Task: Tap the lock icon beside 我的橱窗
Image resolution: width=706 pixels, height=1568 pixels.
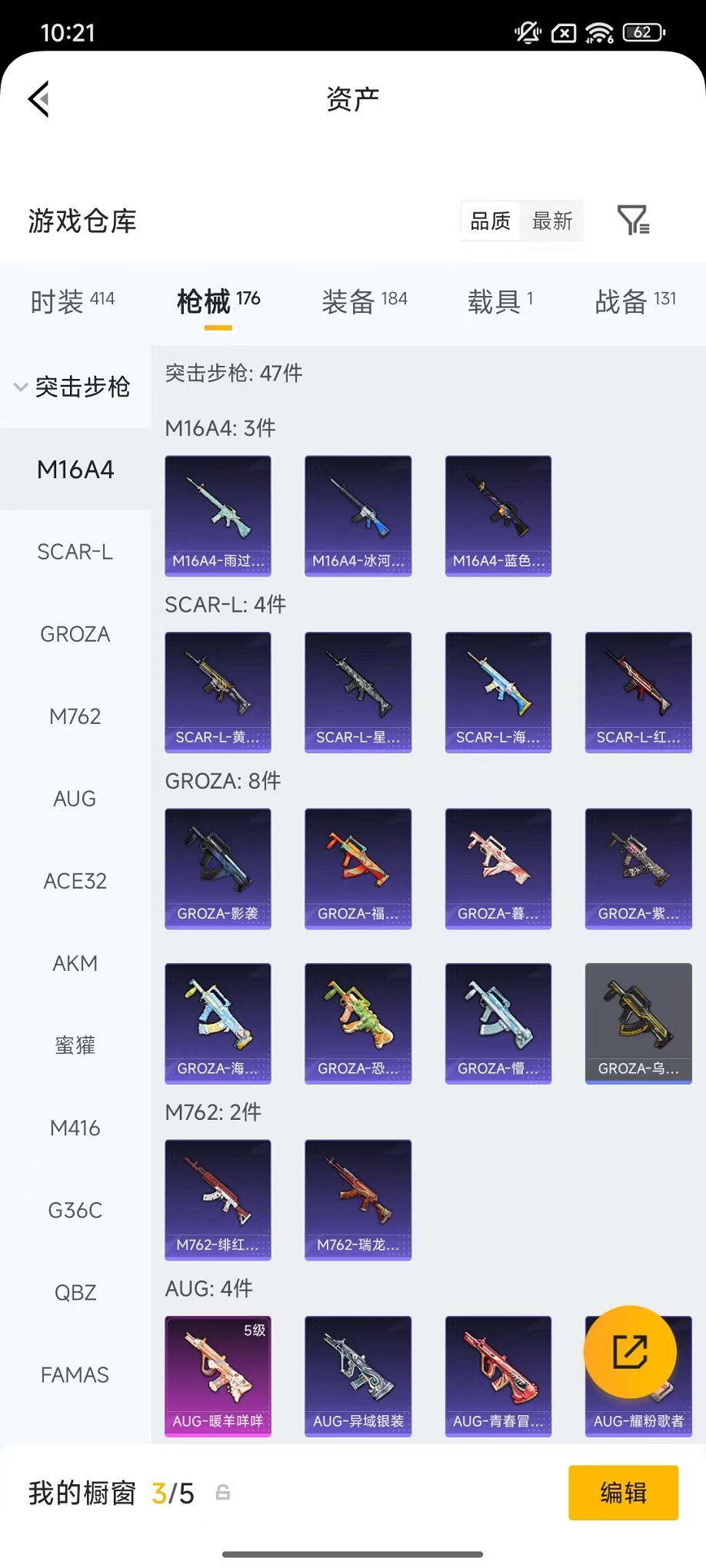Action: pyautogui.click(x=223, y=1493)
